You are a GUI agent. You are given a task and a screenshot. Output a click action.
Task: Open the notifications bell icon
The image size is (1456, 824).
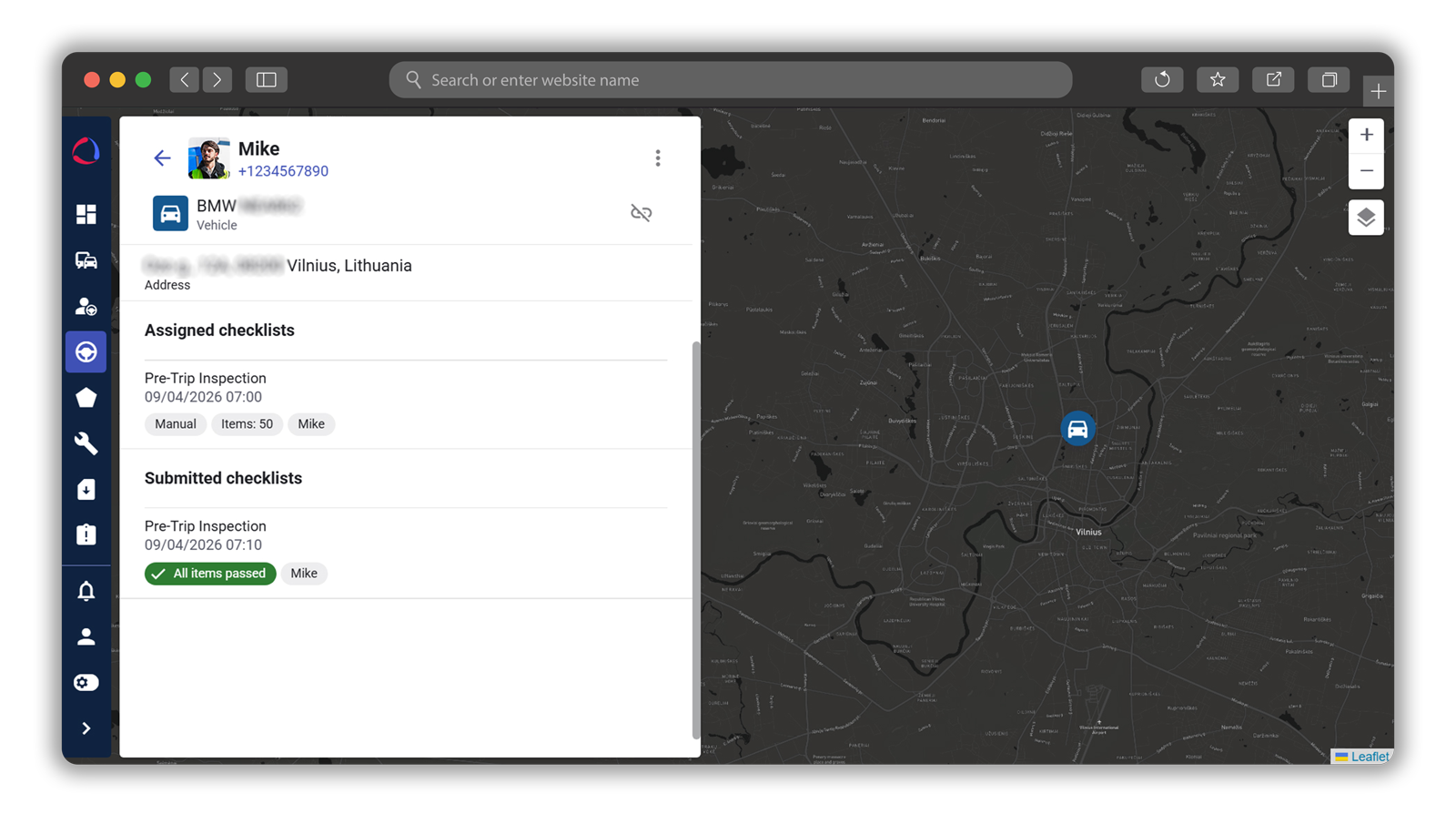tap(86, 591)
